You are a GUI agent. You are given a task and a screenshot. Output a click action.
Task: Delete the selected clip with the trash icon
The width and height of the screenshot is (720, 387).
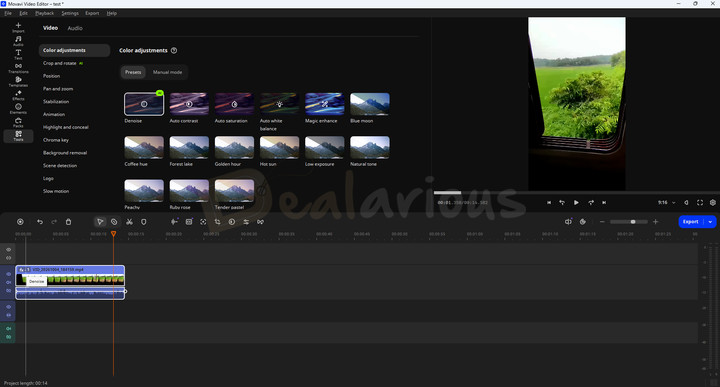click(x=68, y=222)
